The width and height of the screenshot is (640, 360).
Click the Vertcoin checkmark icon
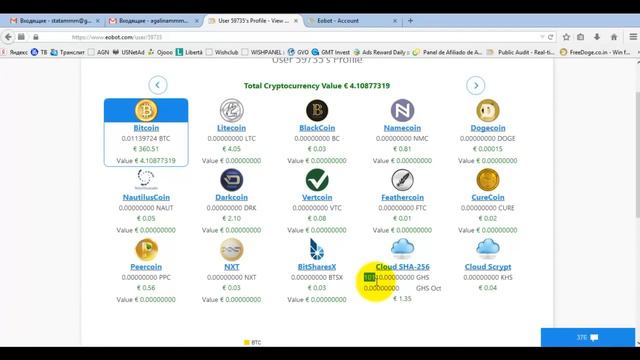(317, 180)
